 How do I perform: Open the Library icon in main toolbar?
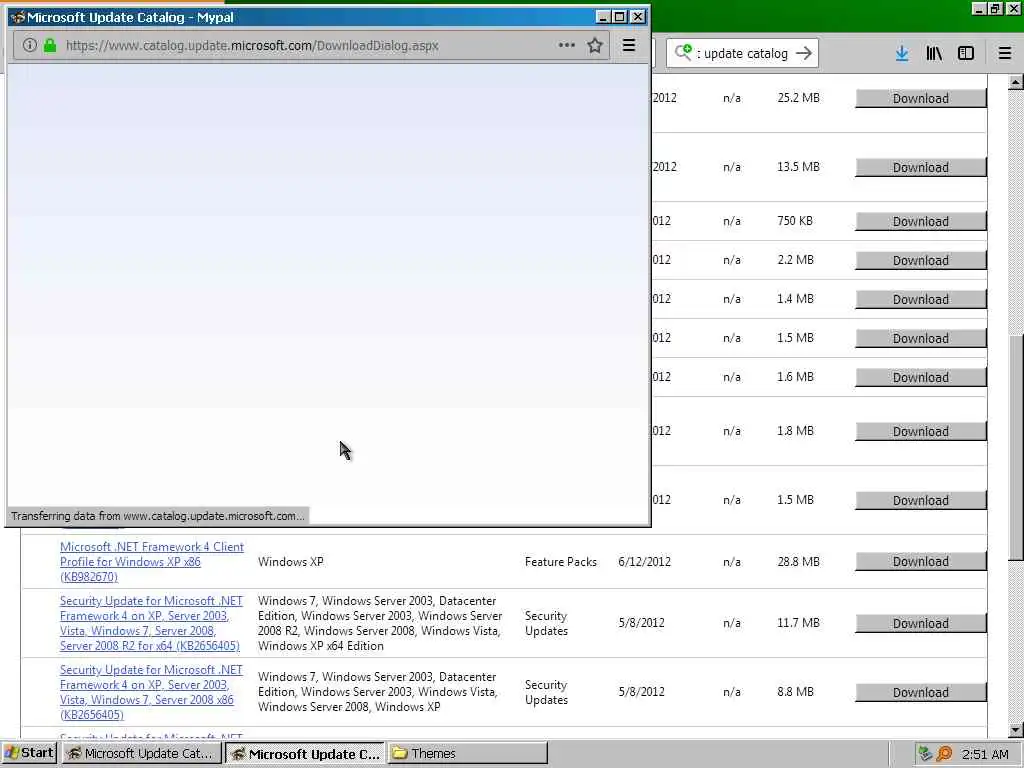tap(934, 53)
